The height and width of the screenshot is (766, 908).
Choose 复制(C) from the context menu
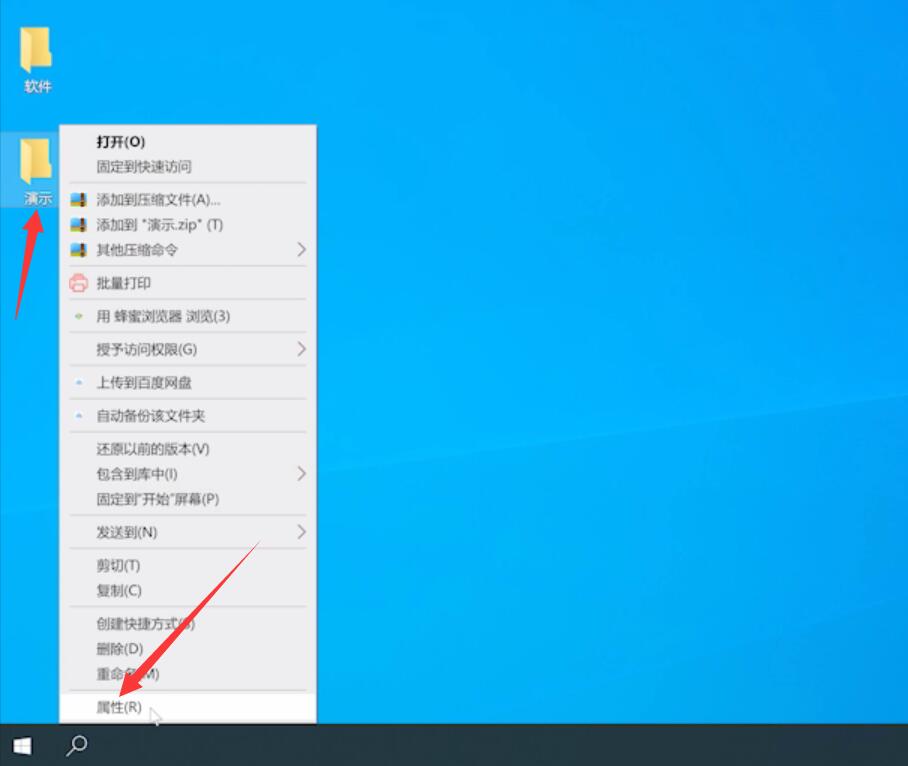click(188, 591)
